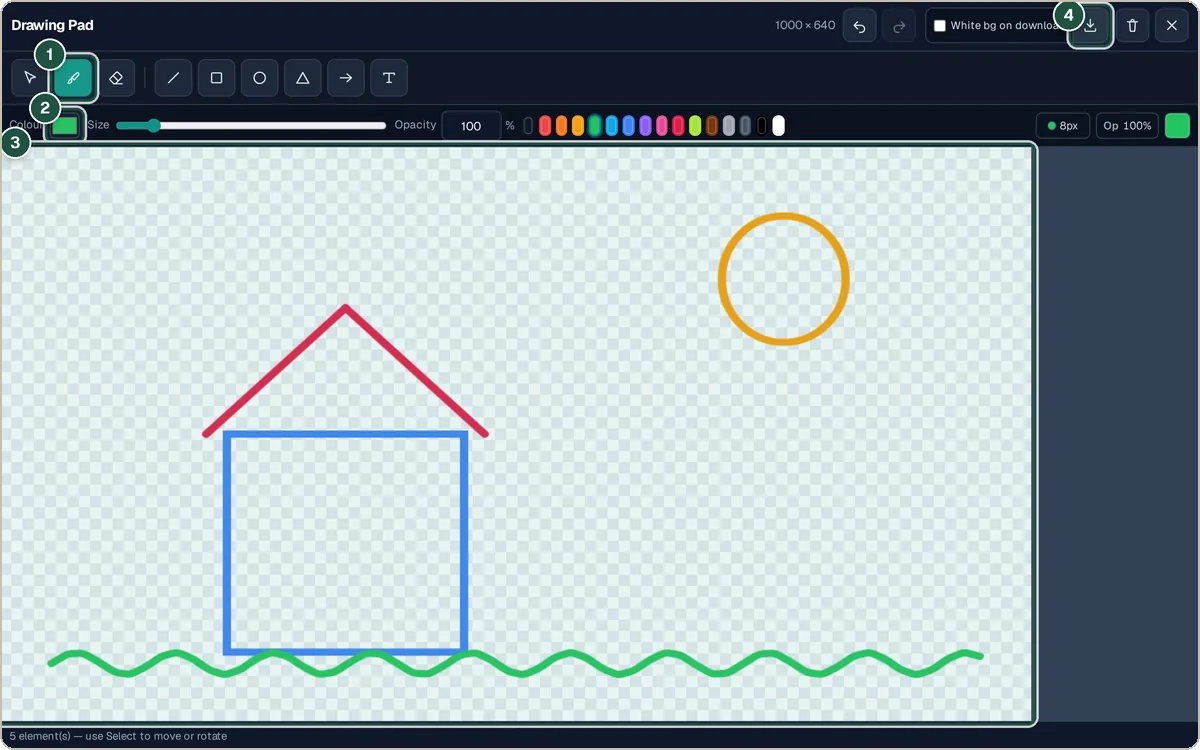Select the Text tool
1200x750 pixels.
(x=389, y=78)
